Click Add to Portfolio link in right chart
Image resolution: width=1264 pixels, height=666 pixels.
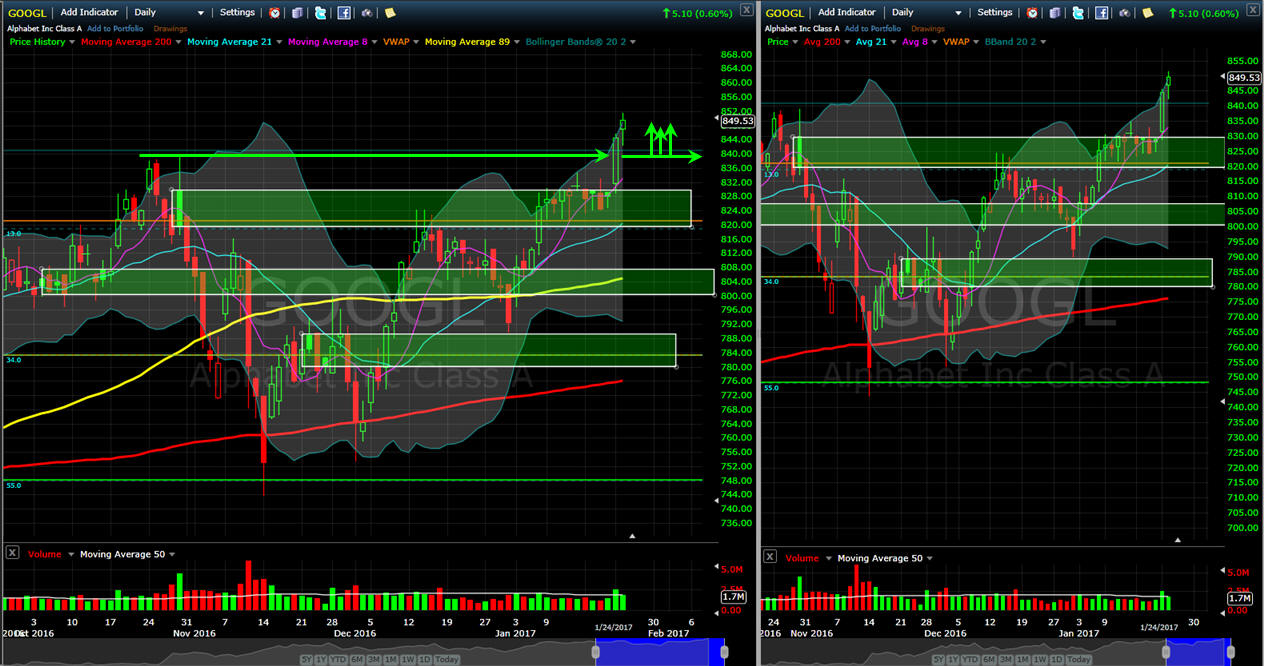[873, 29]
